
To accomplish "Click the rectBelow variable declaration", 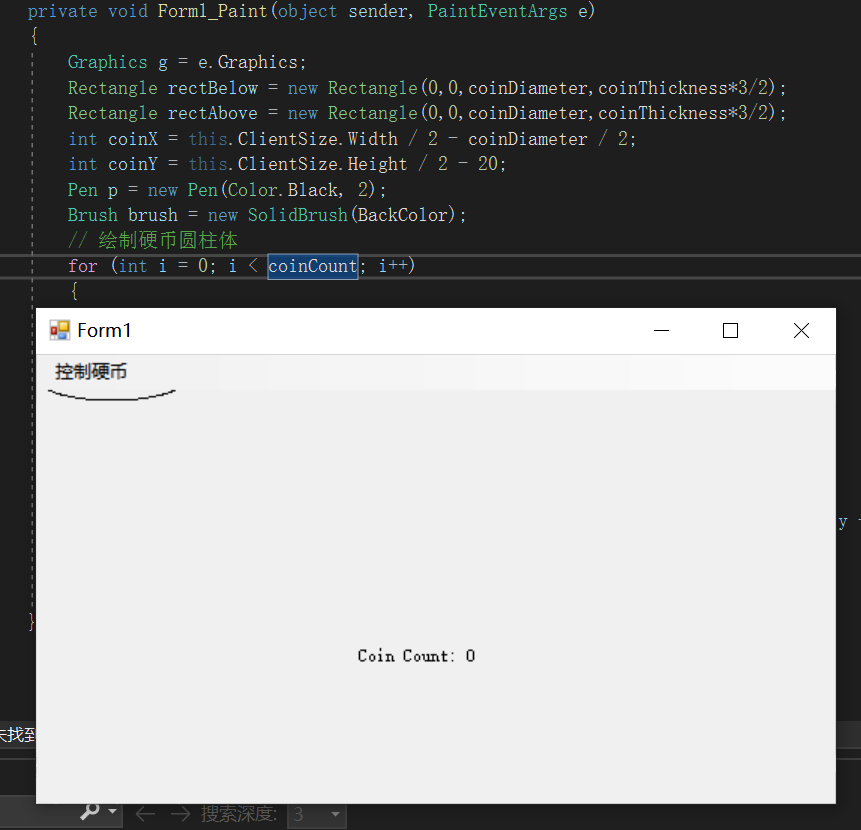I will pos(212,88).
